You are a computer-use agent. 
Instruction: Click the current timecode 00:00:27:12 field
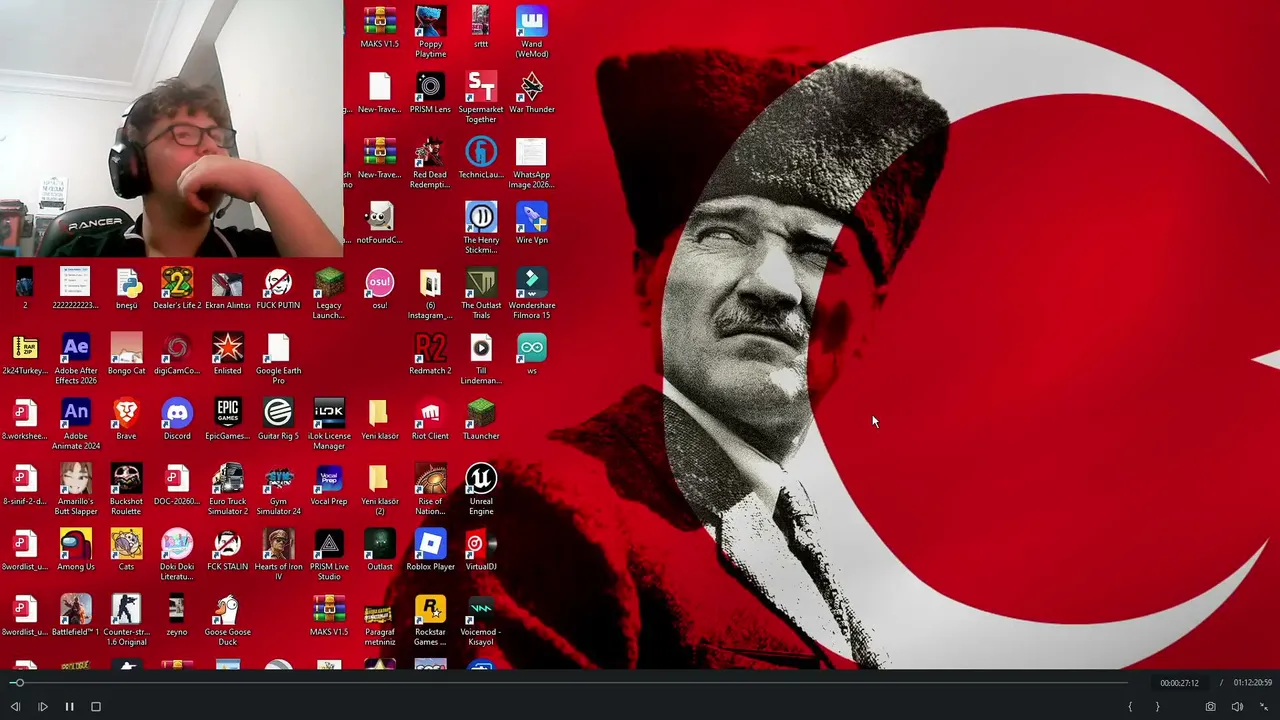(x=1179, y=683)
